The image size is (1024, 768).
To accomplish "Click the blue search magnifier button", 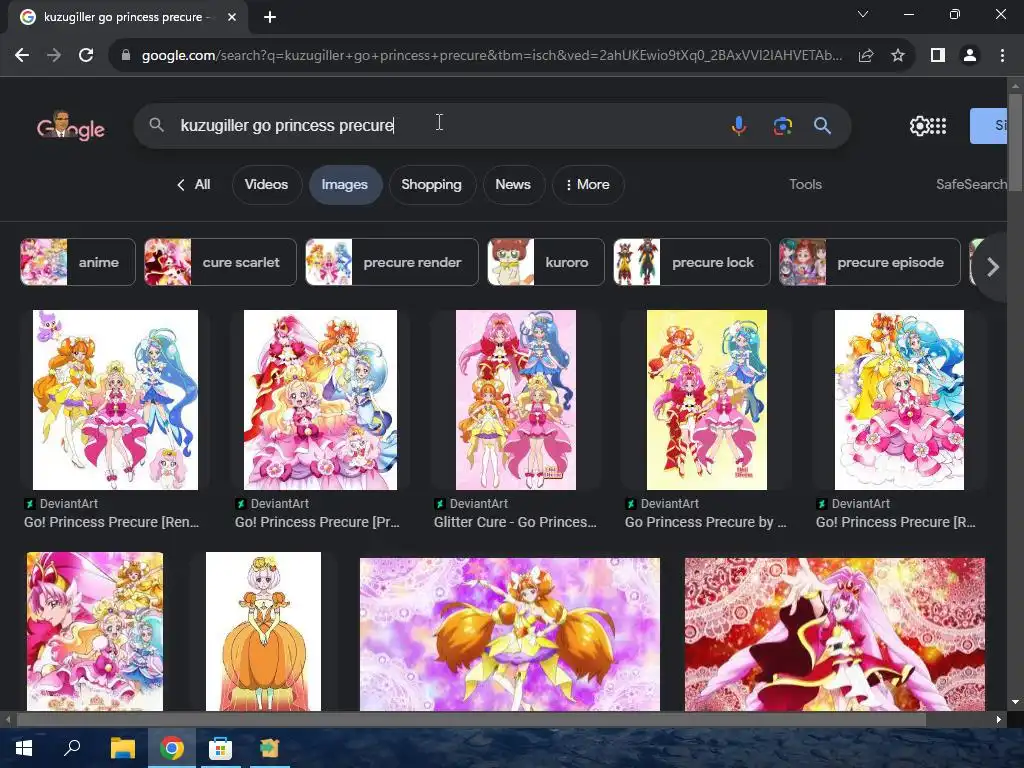I will point(822,125).
